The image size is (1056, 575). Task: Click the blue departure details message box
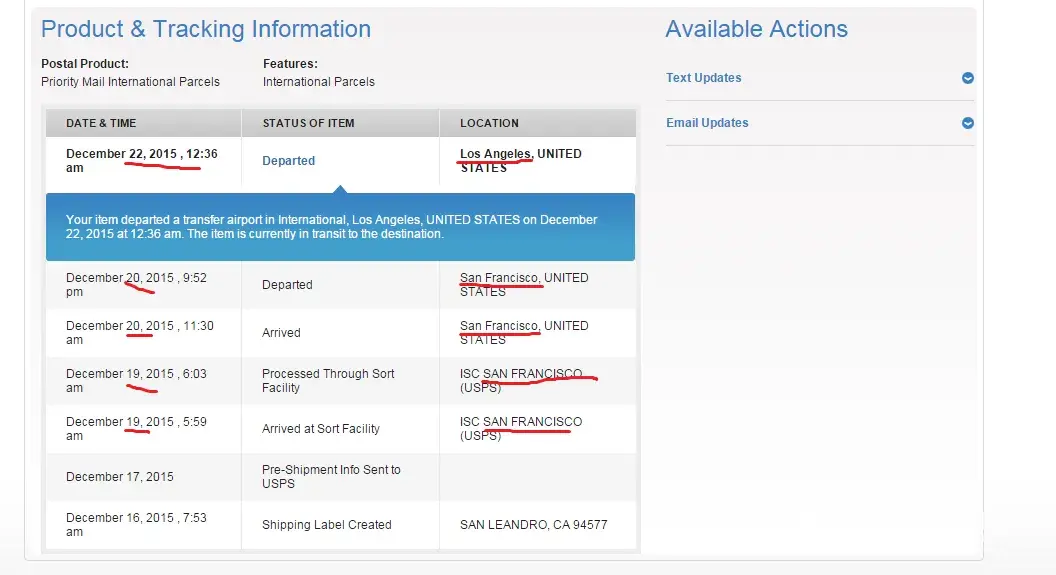[x=340, y=227]
